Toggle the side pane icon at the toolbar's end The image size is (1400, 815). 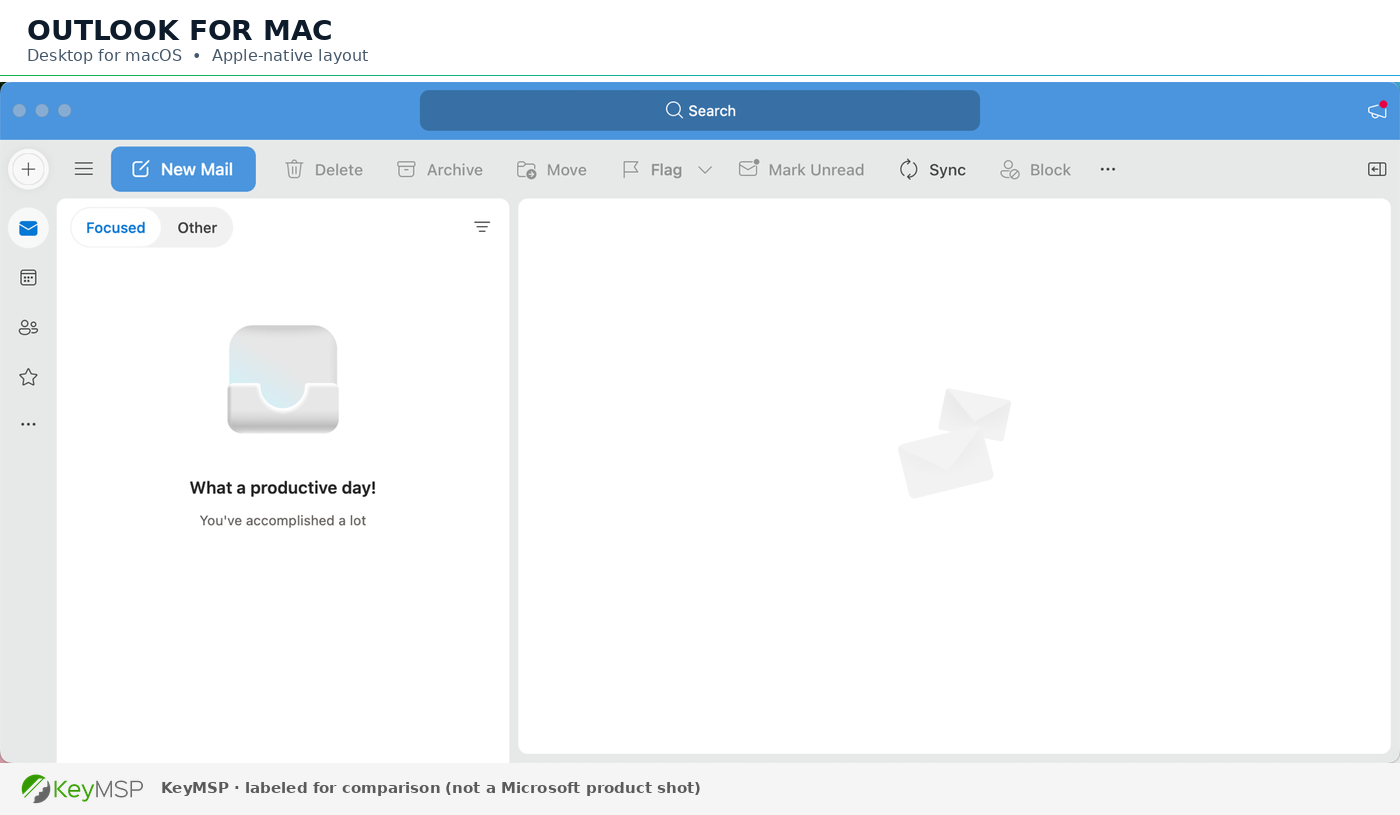click(1377, 169)
